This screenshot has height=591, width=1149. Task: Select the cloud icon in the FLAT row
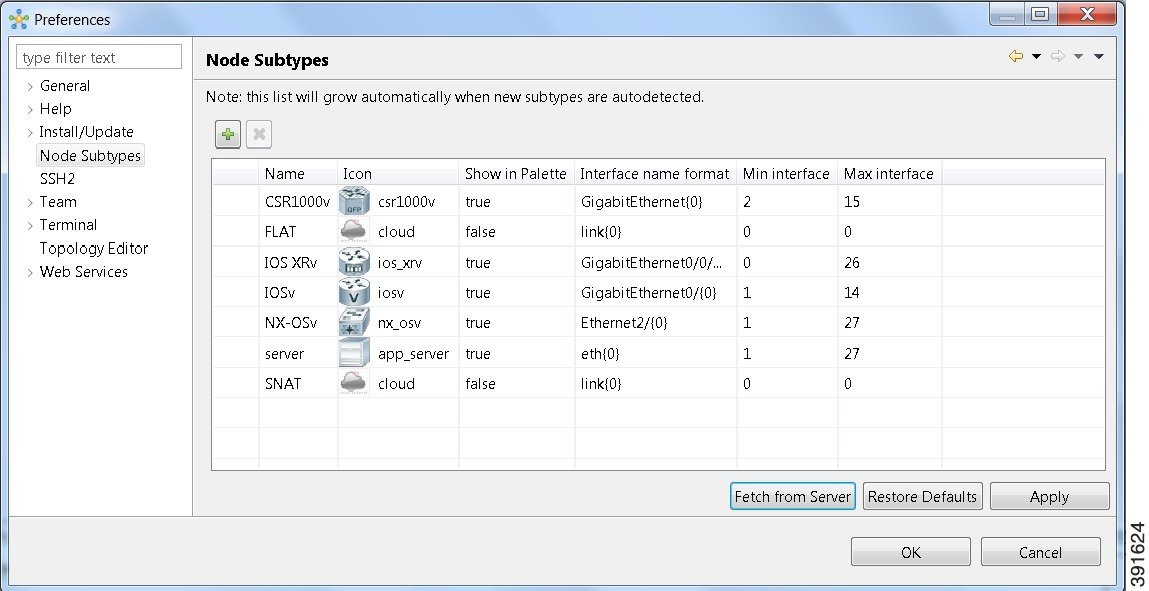click(352, 231)
